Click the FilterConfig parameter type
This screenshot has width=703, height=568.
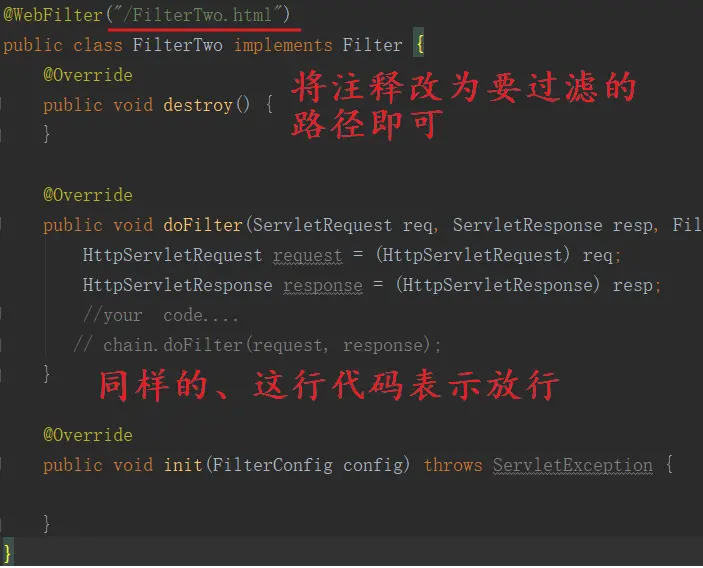click(272, 465)
